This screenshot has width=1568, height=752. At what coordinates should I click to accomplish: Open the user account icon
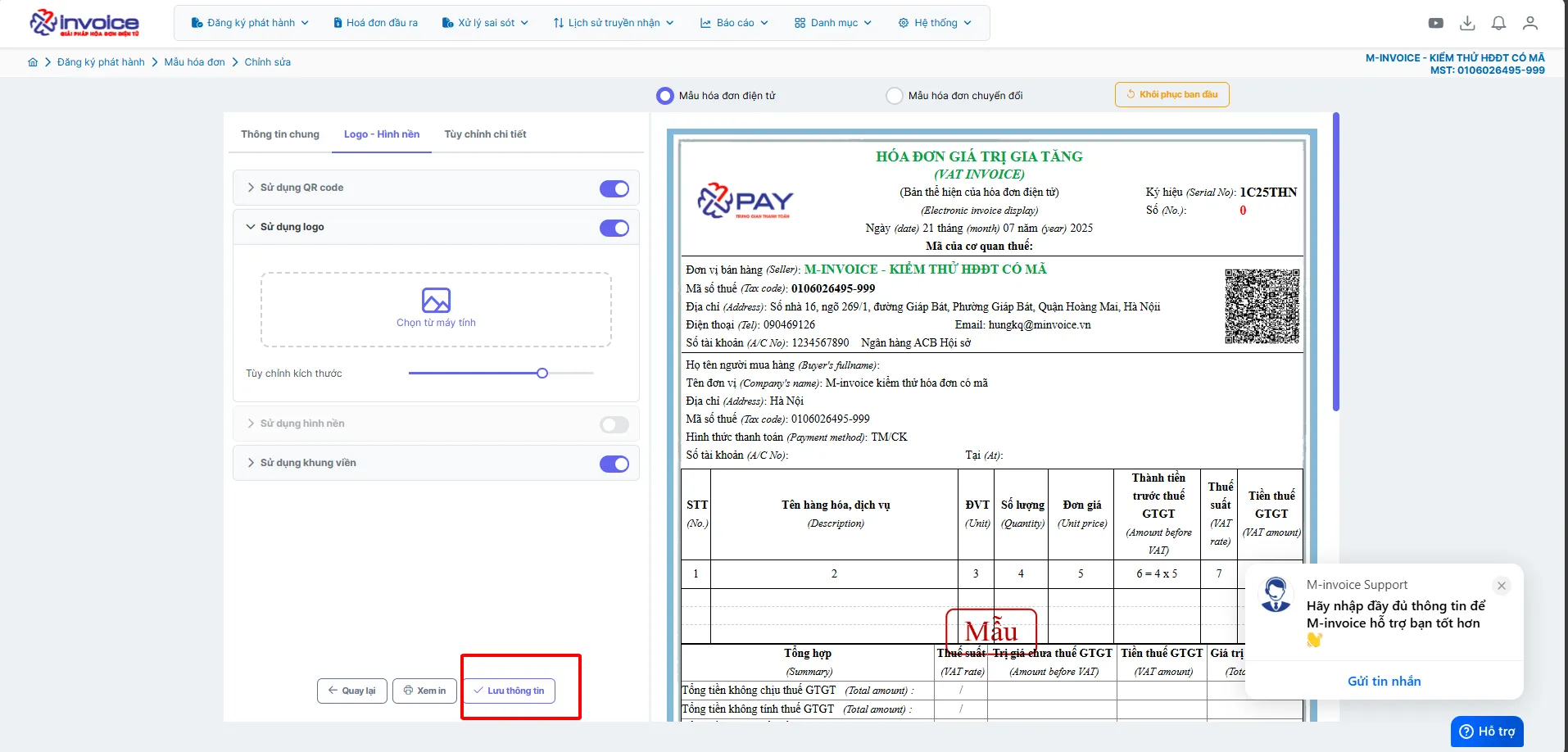click(x=1529, y=23)
